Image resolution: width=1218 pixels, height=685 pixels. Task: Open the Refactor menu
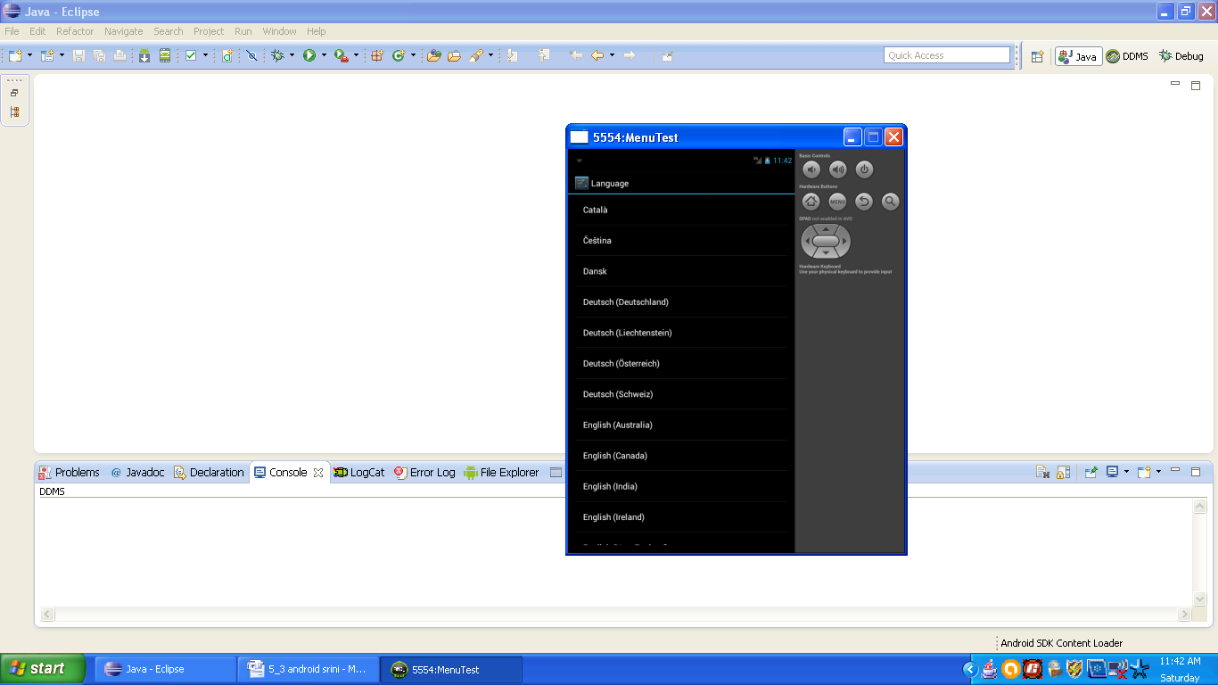tap(75, 31)
